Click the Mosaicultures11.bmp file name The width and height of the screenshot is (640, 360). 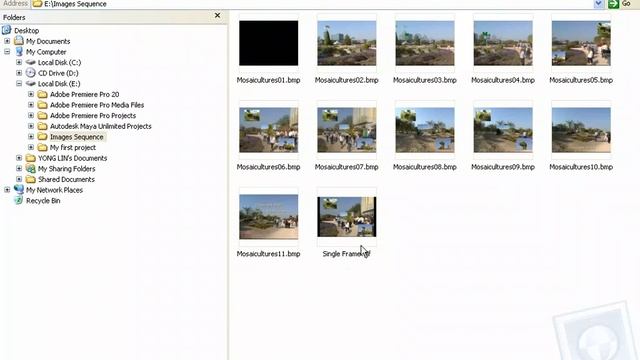tap(269, 254)
